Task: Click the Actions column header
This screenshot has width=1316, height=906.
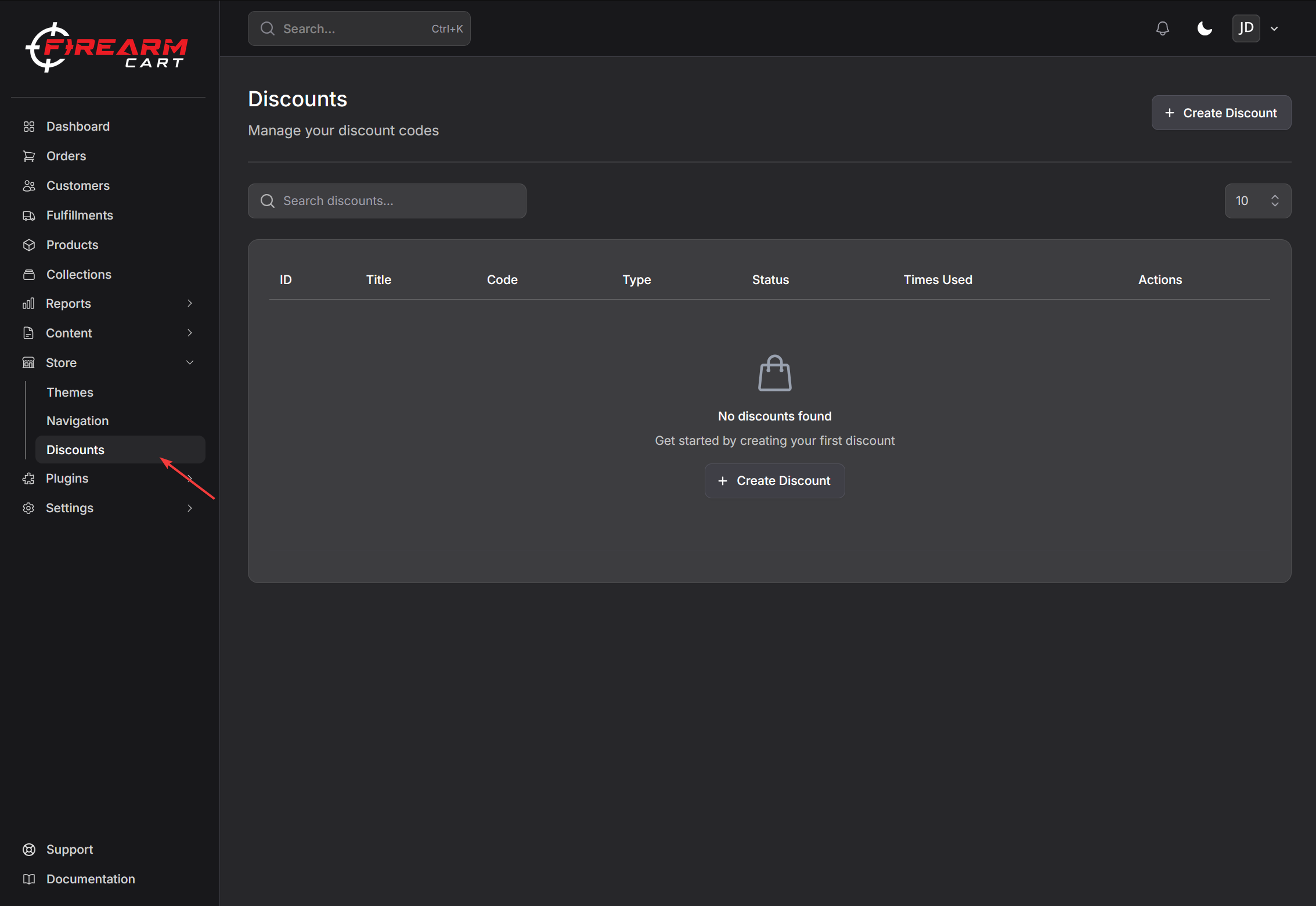Action: tap(1160, 280)
